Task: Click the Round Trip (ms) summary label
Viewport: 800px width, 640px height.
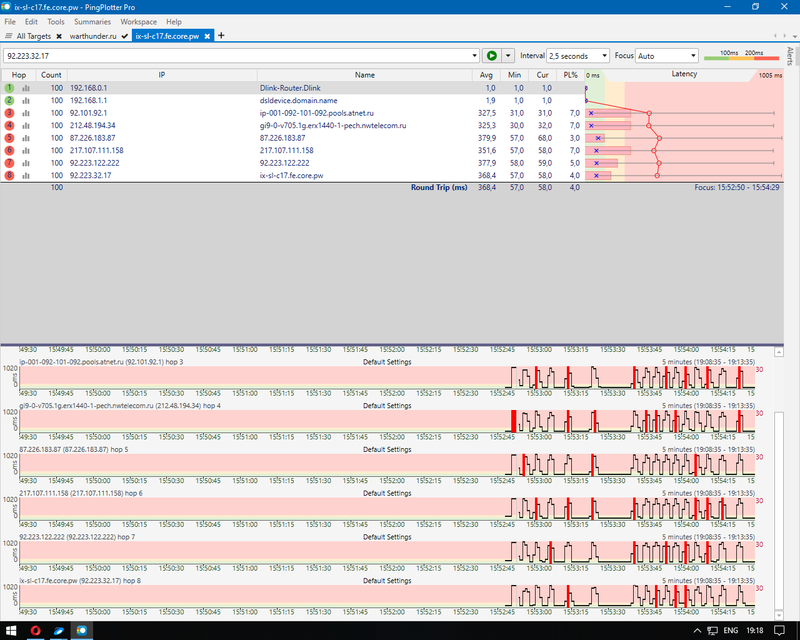Action: point(439,187)
